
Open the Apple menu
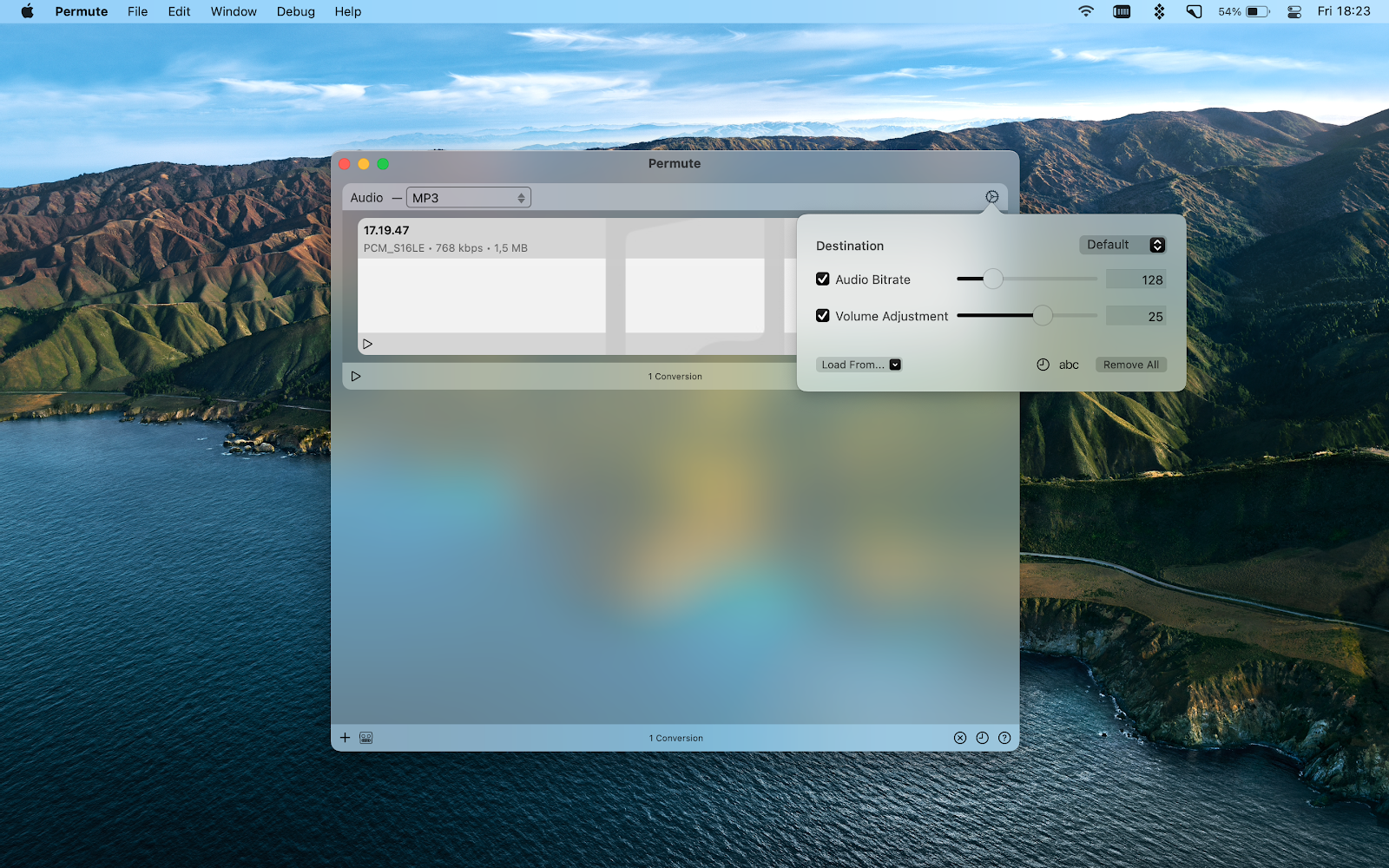click(x=27, y=11)
